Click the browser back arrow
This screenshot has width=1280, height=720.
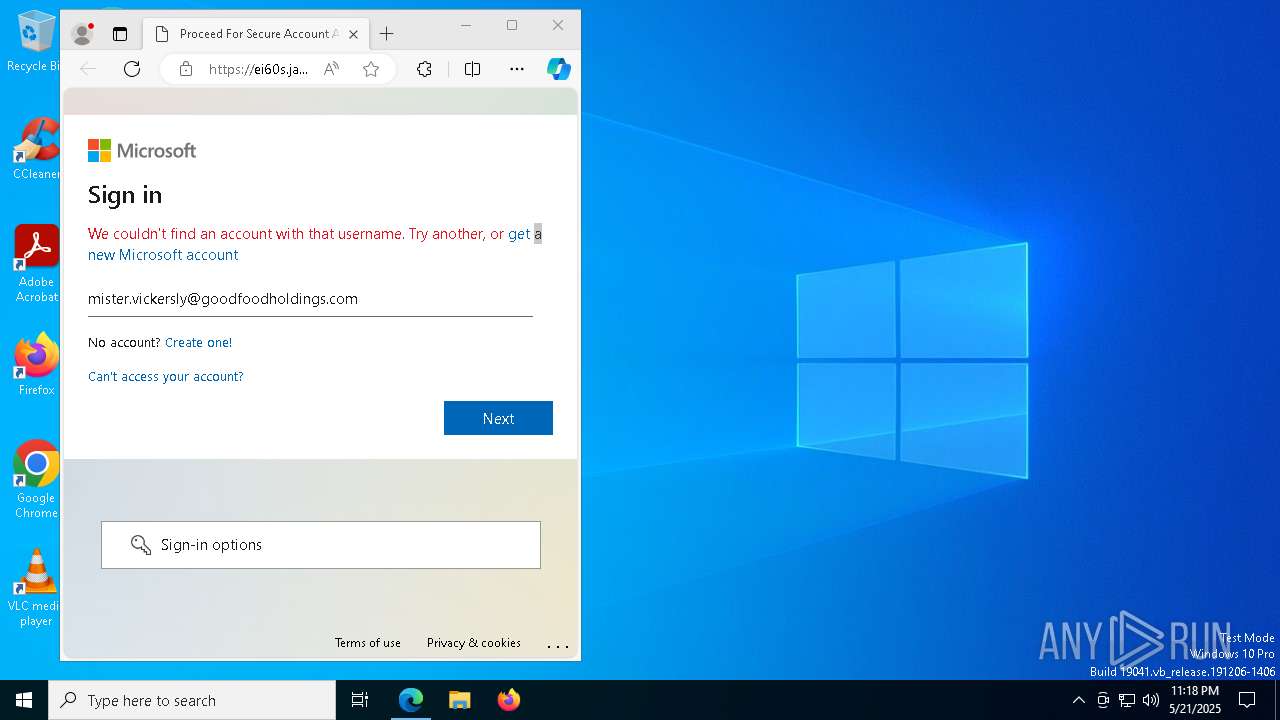pyautogui.click(x=88, y=69)
